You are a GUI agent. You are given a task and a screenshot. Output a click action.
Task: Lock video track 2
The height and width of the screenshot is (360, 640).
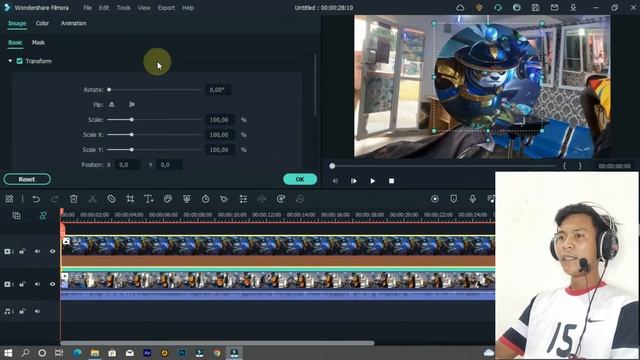coord(22,251)
